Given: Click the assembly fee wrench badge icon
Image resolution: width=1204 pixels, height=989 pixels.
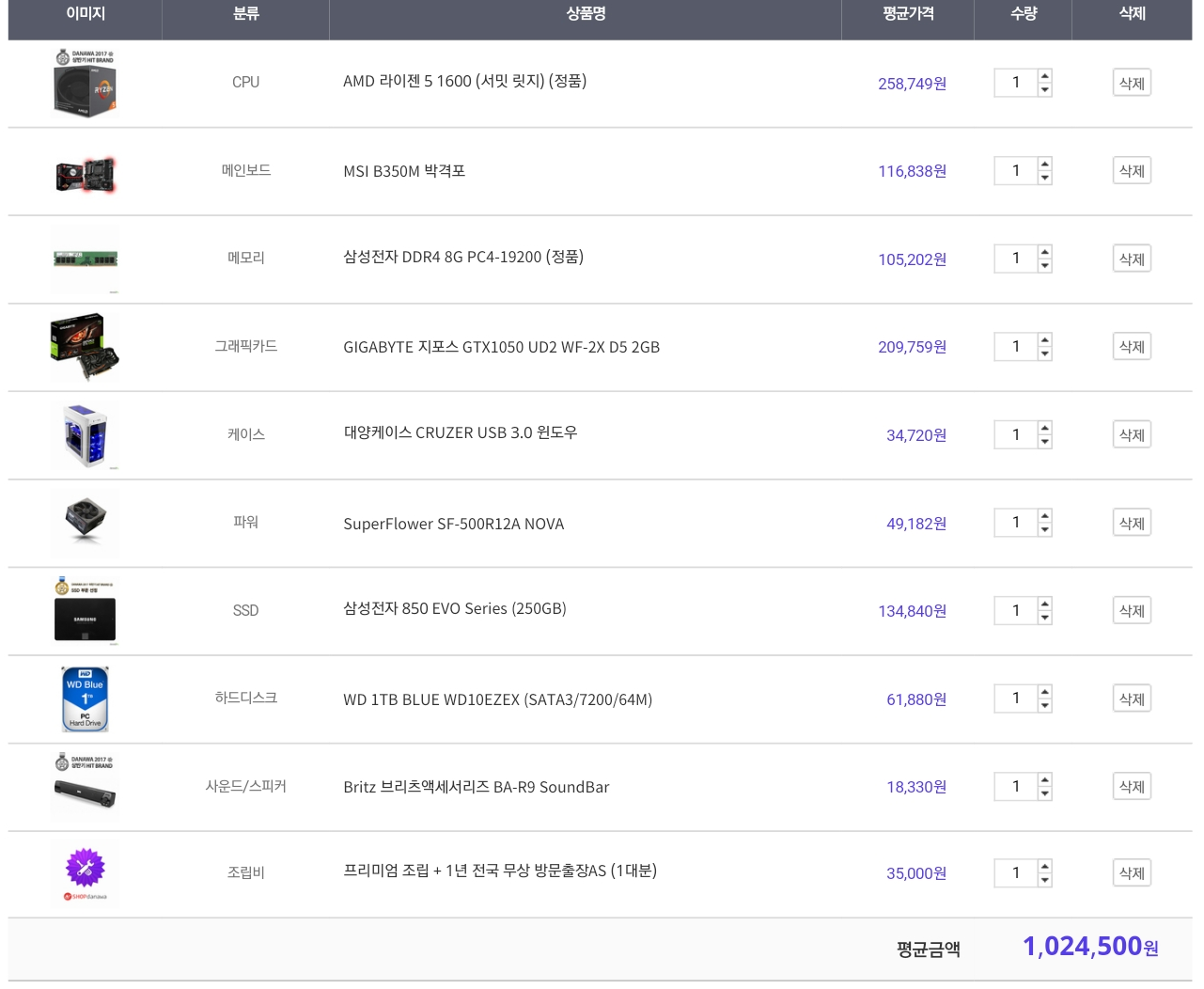Looking at the screenshot, I should pos(85,873).
